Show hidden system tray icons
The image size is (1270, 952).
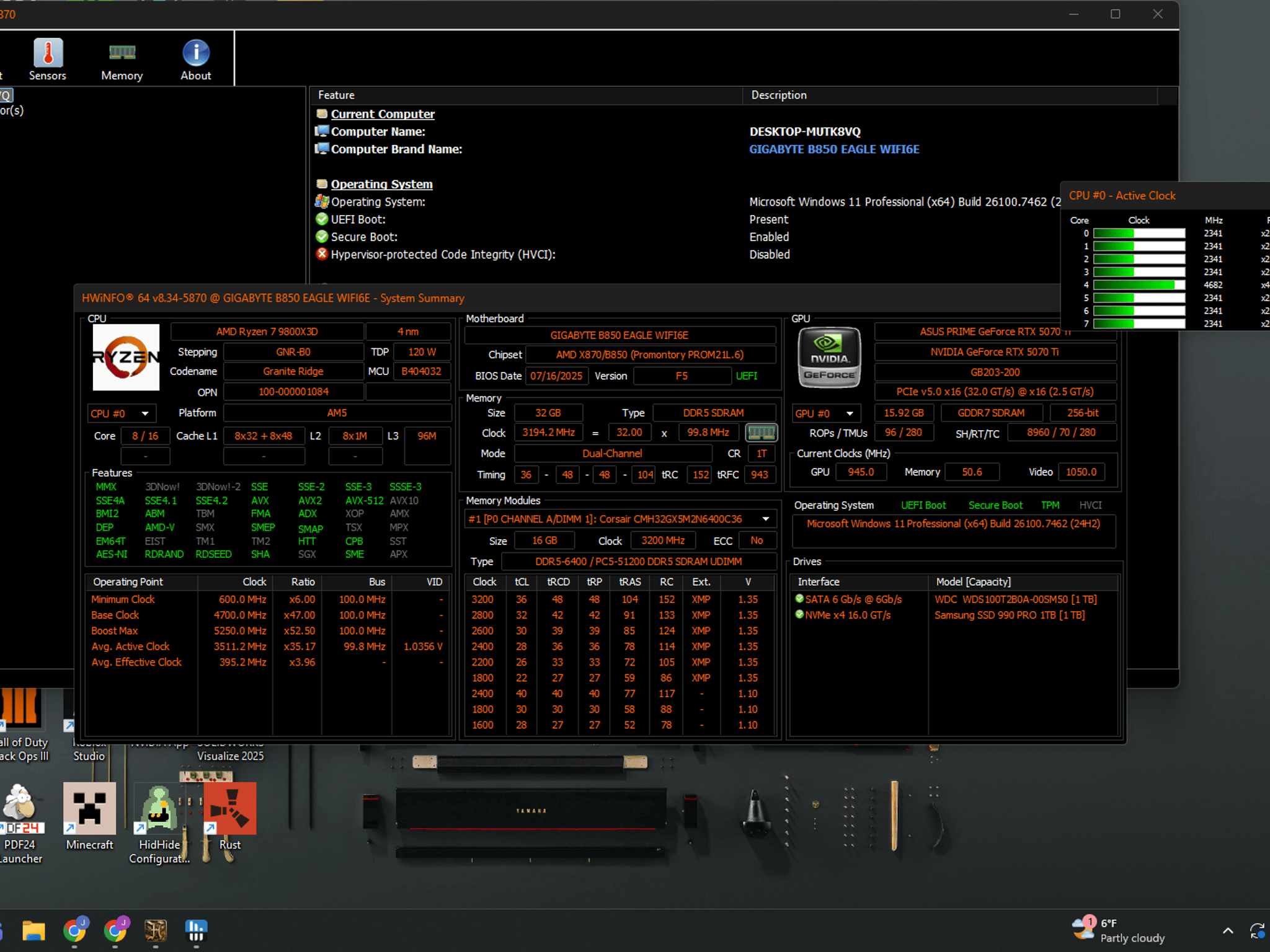coord(1227,930)
